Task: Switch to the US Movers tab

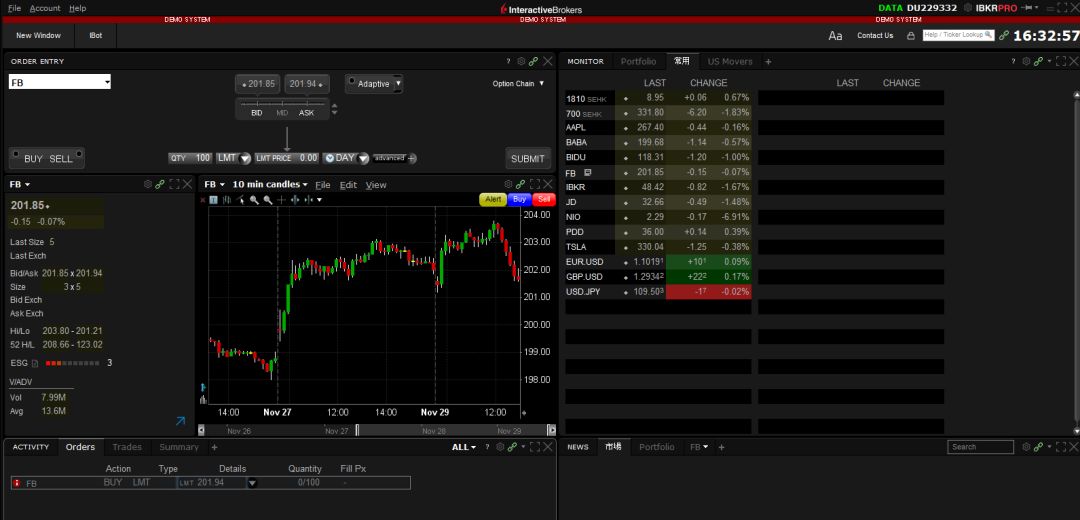Action: 730,61
